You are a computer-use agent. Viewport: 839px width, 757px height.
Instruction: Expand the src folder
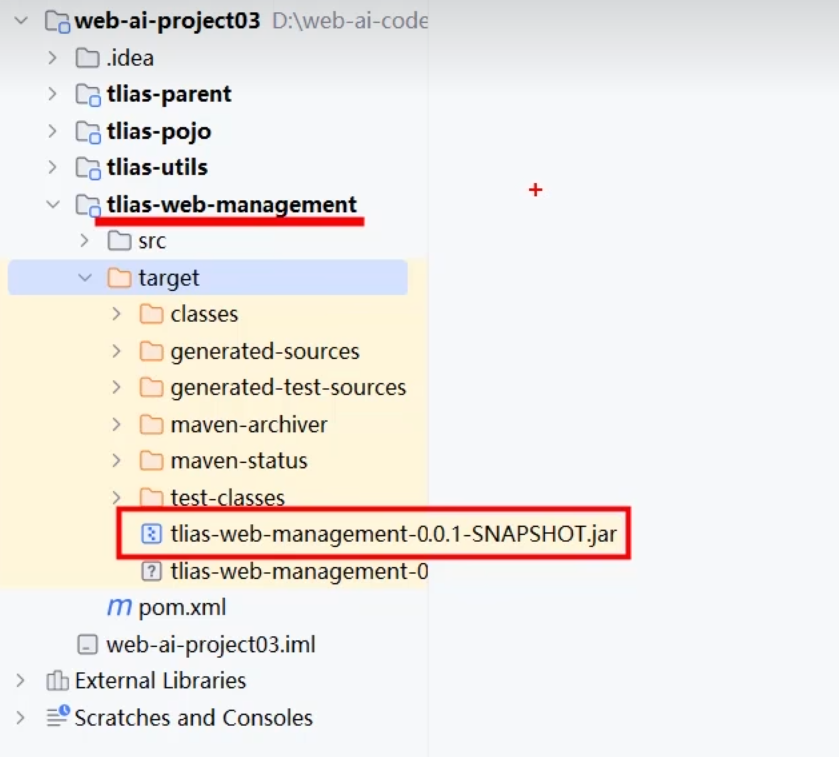coord(85,241)
